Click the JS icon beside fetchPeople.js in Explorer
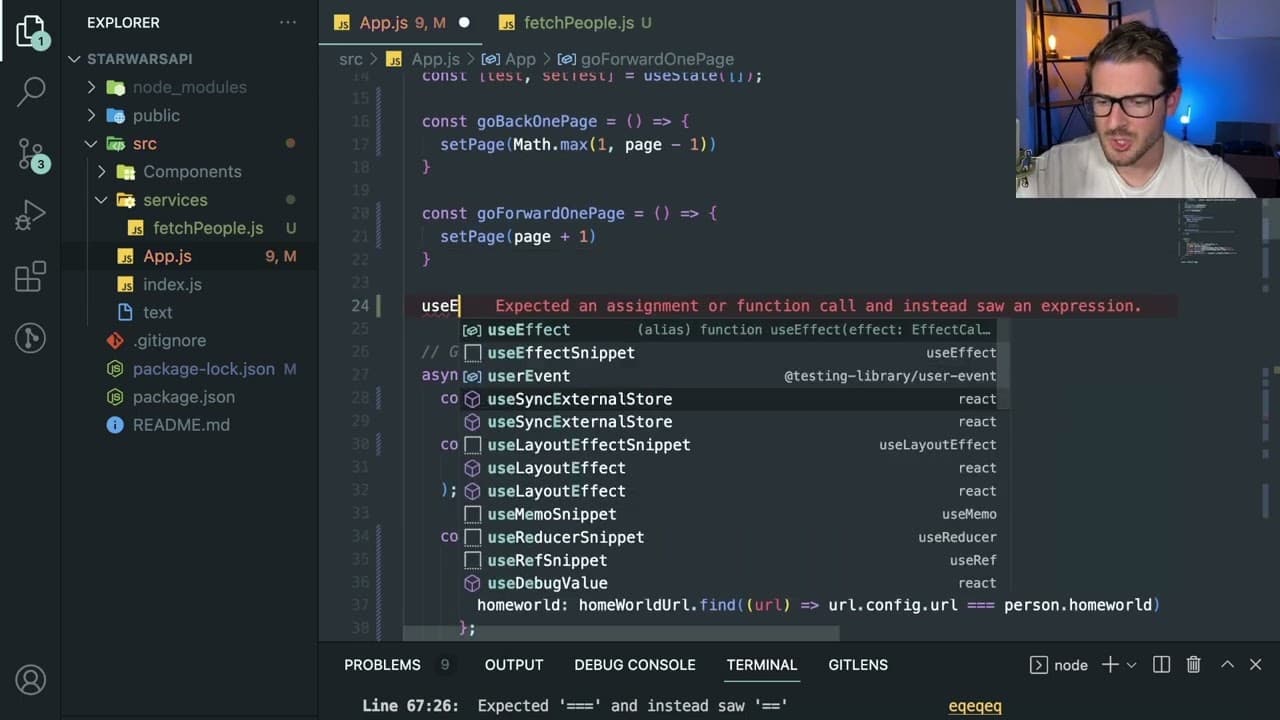The width and height of the screenshot is (1280, 720). click(x=136, y=228)
